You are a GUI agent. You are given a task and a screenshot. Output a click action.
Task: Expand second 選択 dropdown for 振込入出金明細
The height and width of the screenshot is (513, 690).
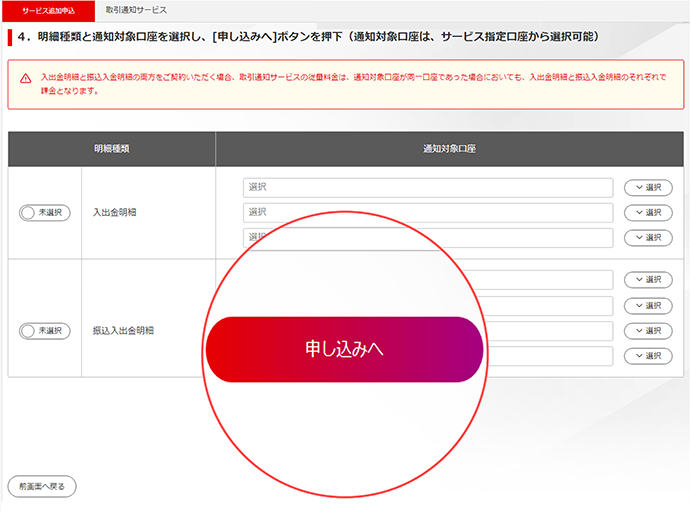(647, 305)
